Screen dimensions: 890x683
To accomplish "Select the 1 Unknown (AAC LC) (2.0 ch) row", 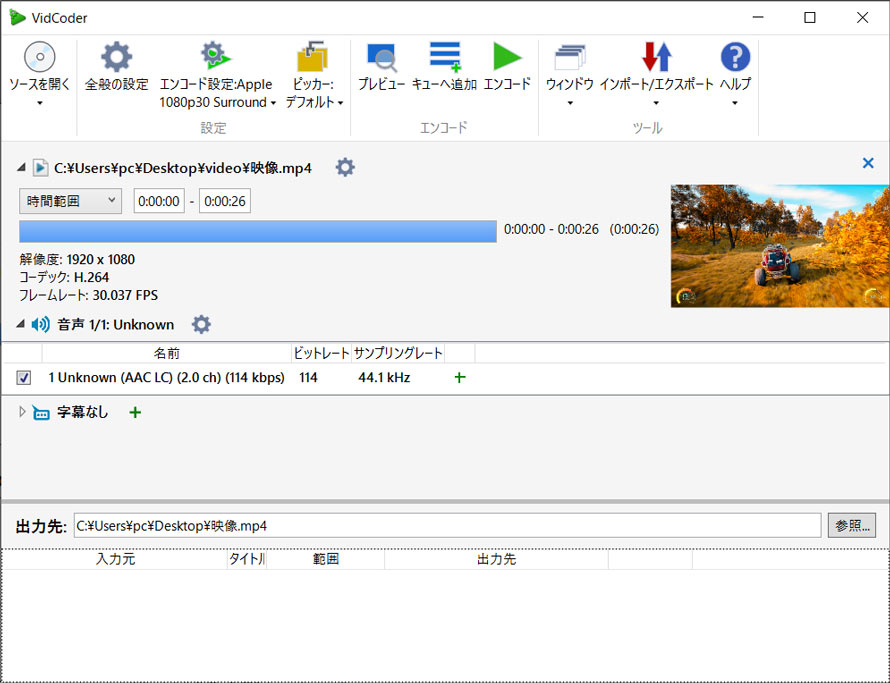I will 444,378.
